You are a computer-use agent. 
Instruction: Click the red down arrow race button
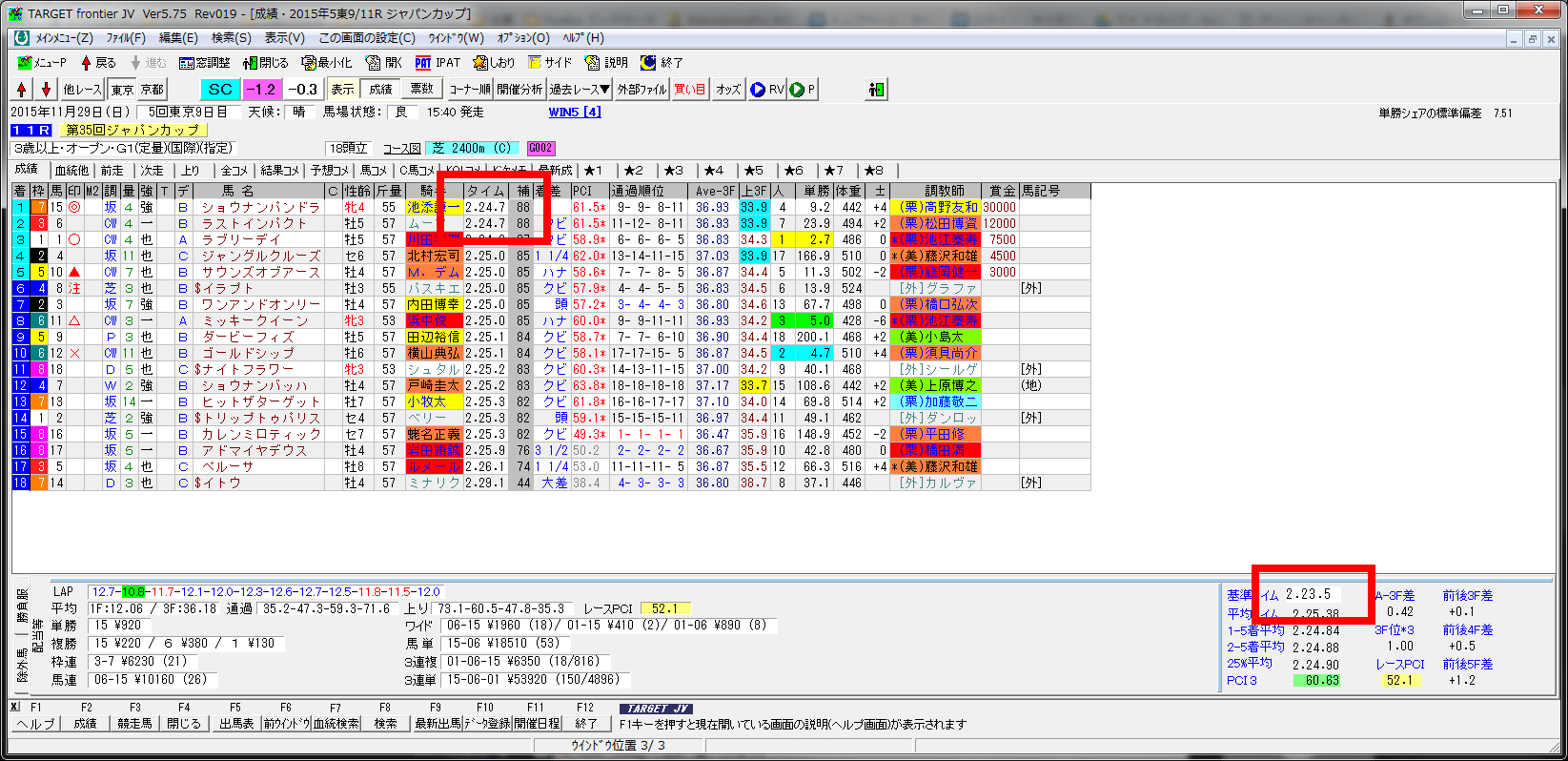click(x=46, y=90)
